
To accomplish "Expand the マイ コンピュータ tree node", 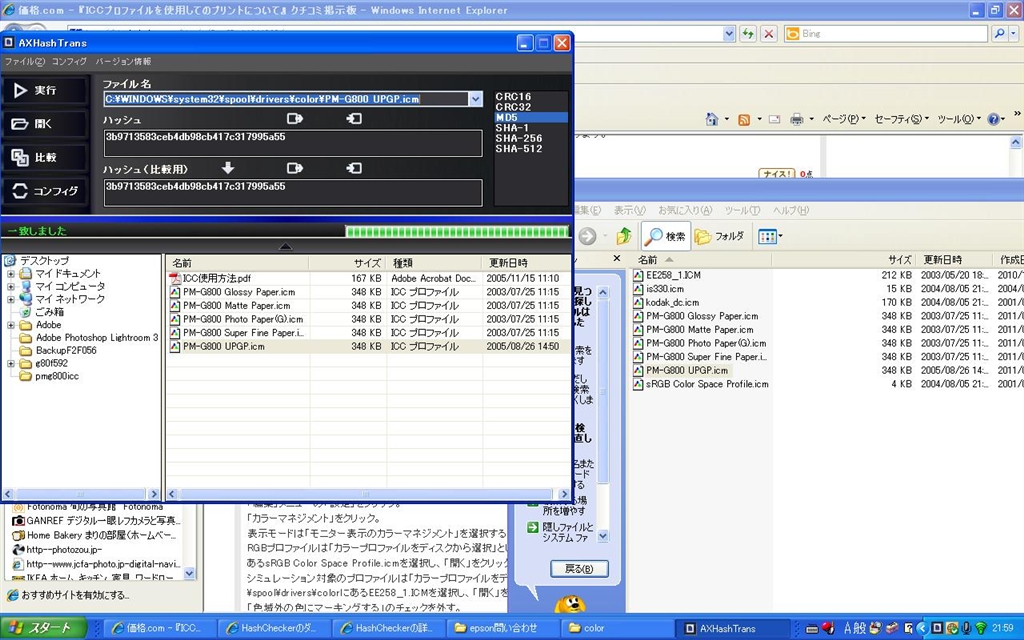I will pos(11,286).
